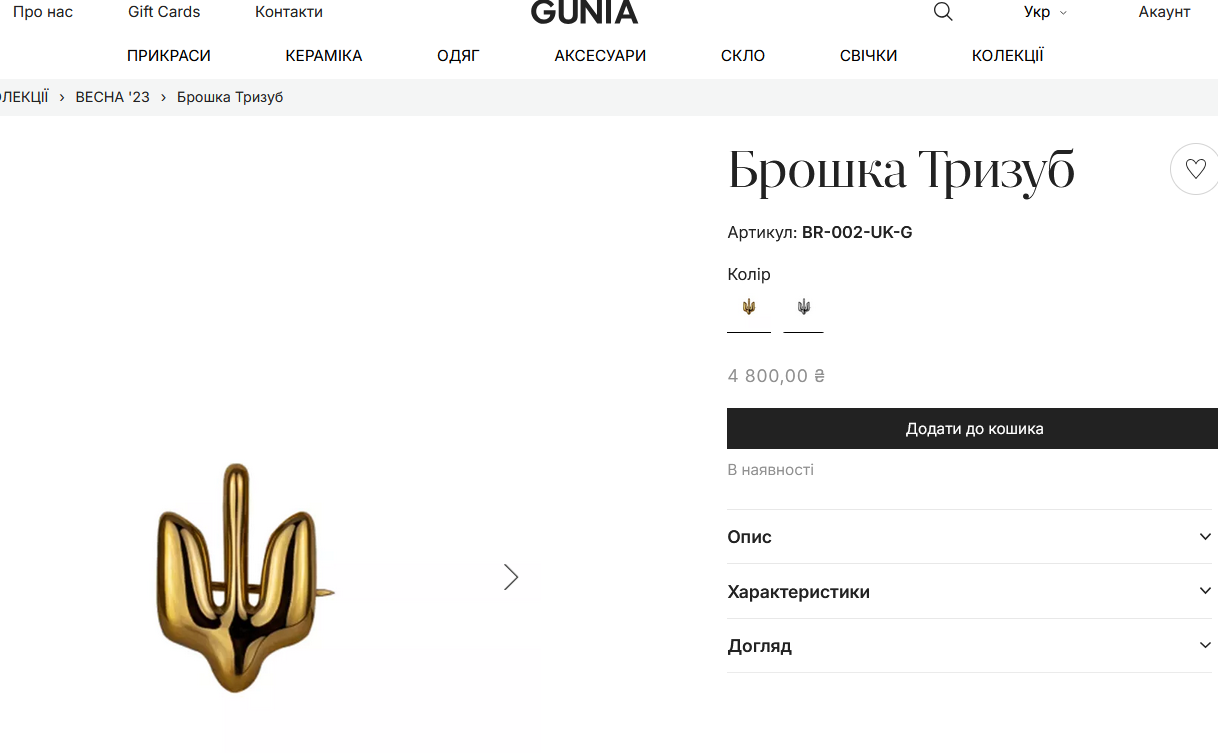1218x753 pixels.
Task: Open the КЕРАМІКА menu
Action: point(324,56)
